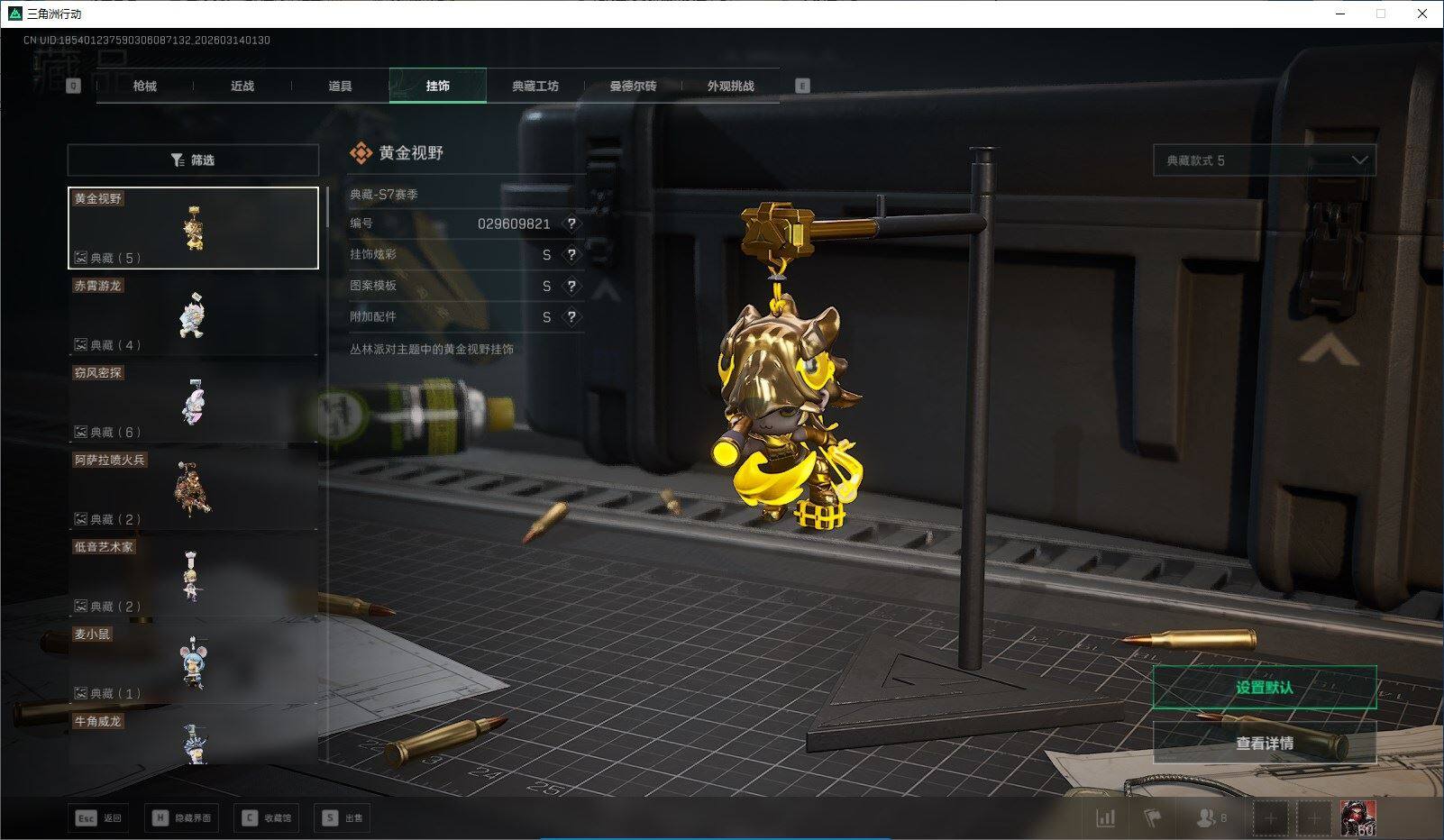Switch to the 典藏工坊 tab
The image size is (1444, 840).
535,87
